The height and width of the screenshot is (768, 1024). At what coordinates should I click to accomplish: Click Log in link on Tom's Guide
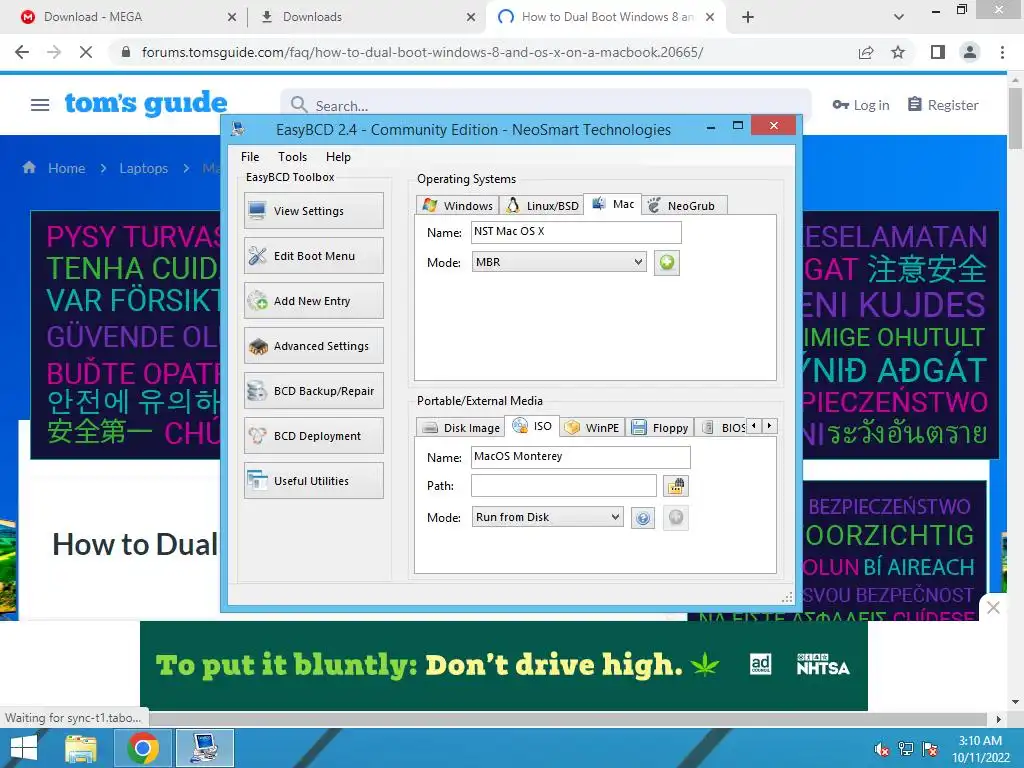pos(861,105)
